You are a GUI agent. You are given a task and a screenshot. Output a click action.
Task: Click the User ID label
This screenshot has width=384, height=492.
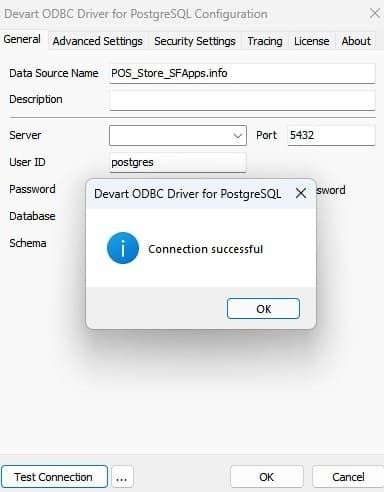tap(27, 162)
